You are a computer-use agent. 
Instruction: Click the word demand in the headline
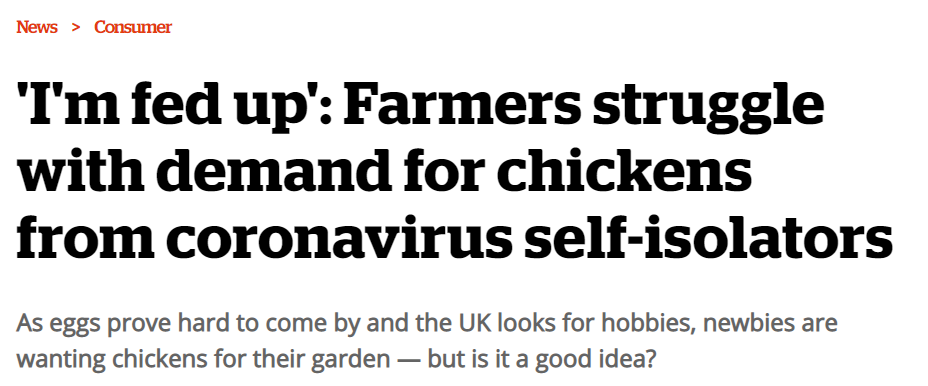[279, 172]
